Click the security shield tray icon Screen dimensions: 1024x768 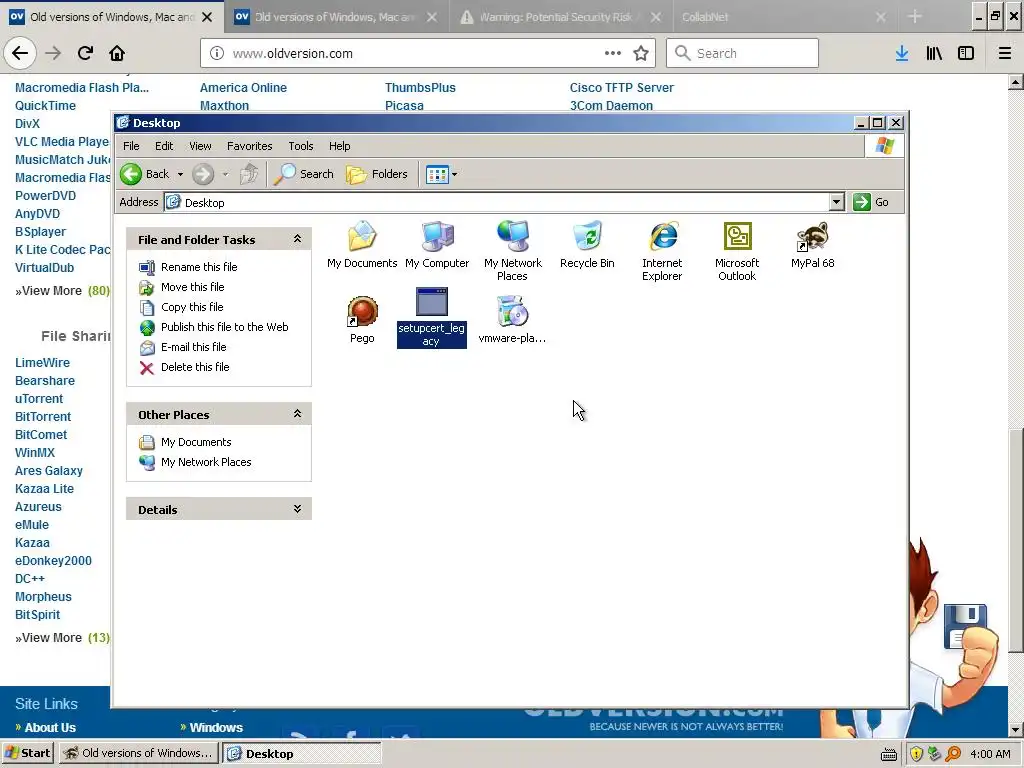click(916, 754)
